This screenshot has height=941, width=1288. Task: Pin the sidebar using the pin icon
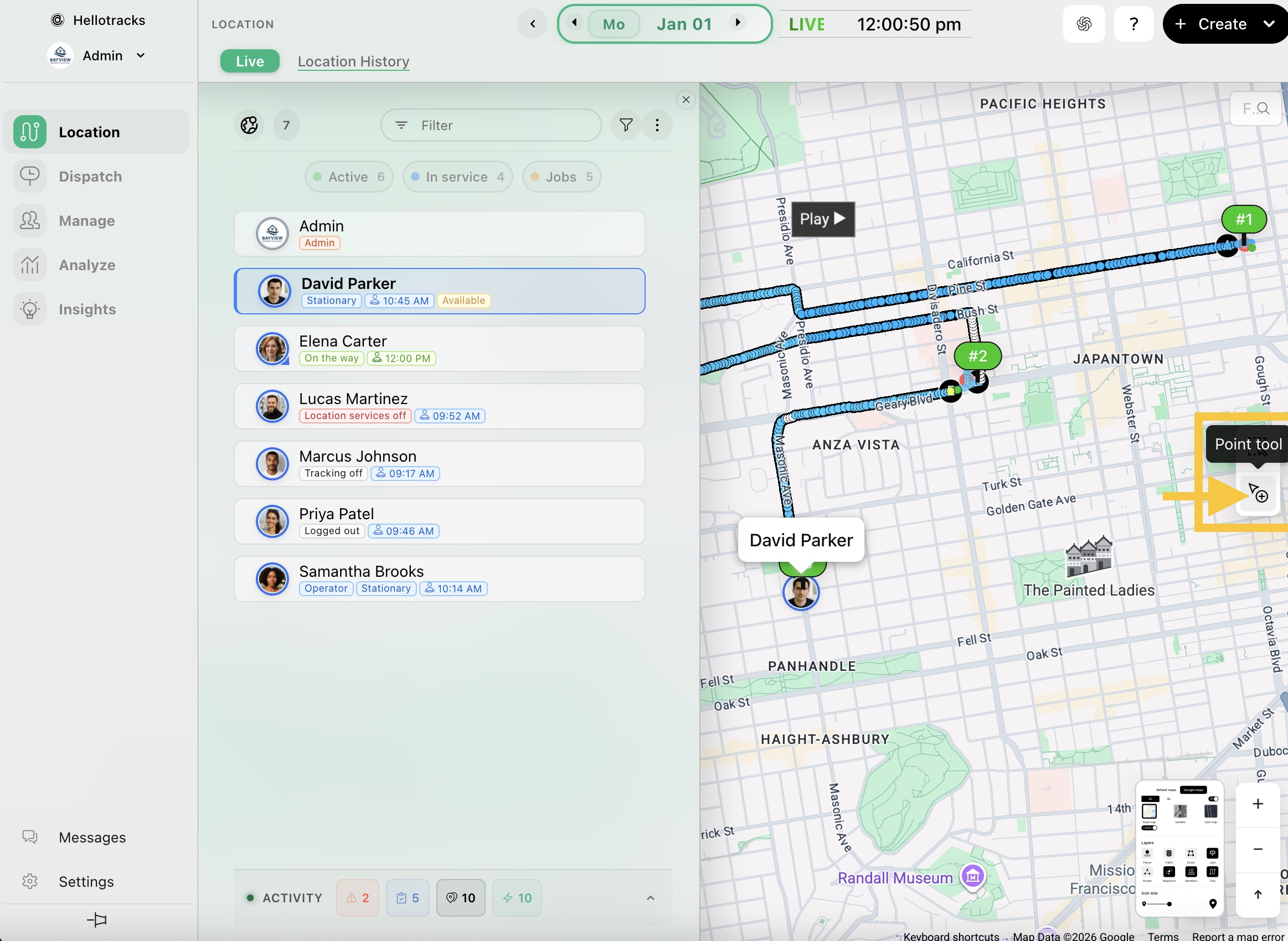click(97, 919)
